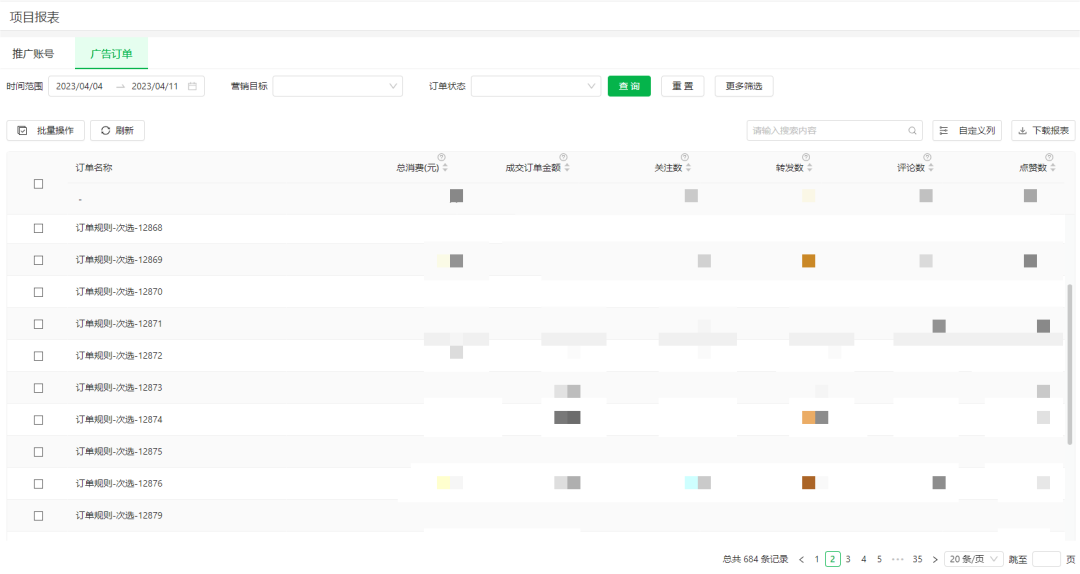Screen dimensions: 1080x574
Task: Check the row 订单规则-次选-12875
Action: (x=39, y=452)
